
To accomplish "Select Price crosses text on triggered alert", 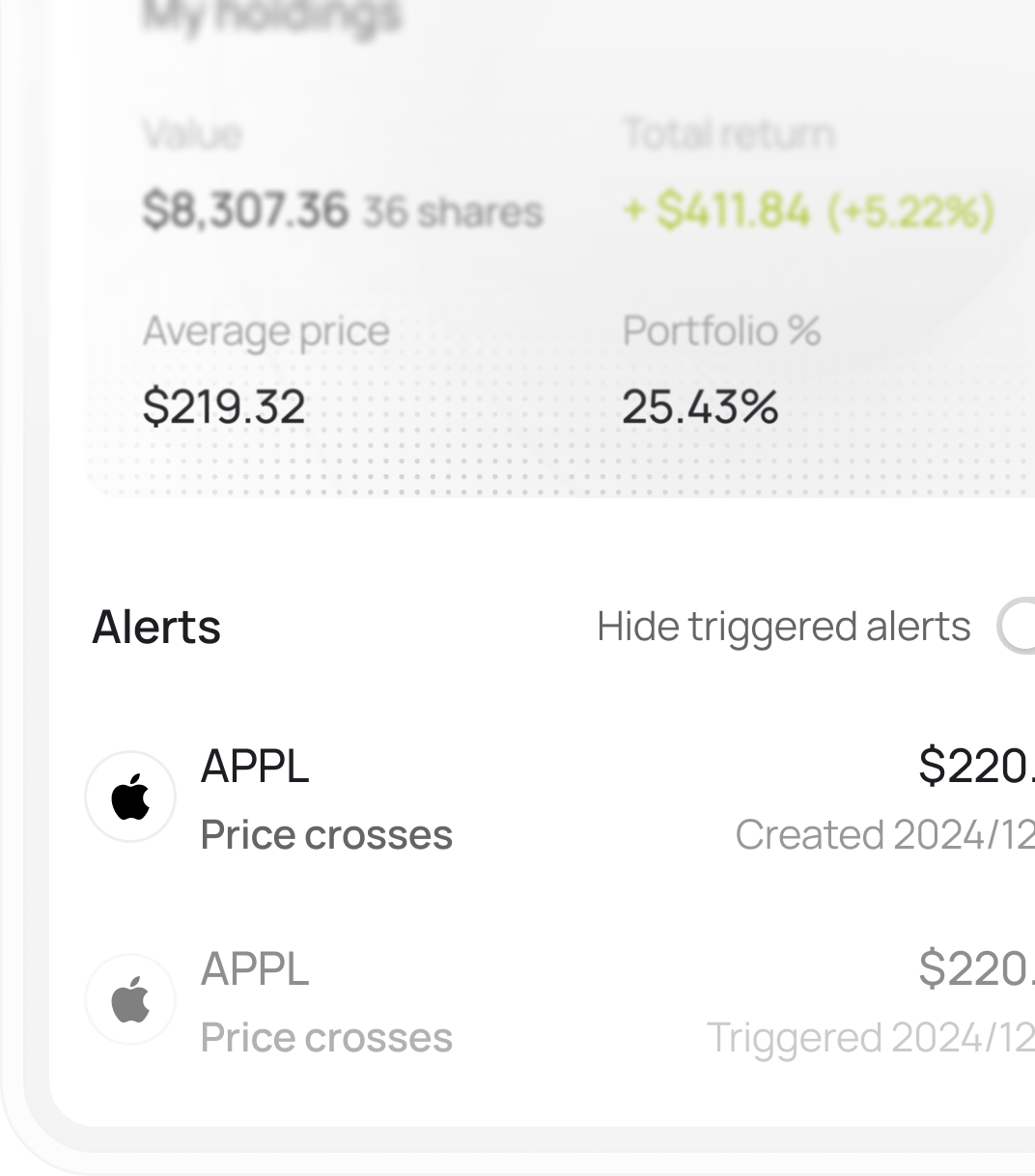I will click(326, 1038).
